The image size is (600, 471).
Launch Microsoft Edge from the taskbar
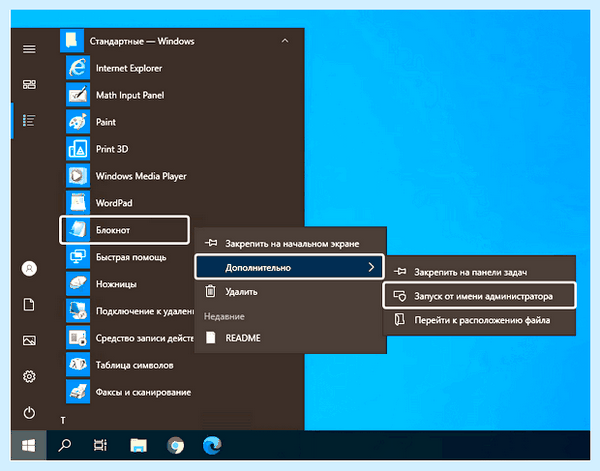pyautogui.click(x=212, y=445)
